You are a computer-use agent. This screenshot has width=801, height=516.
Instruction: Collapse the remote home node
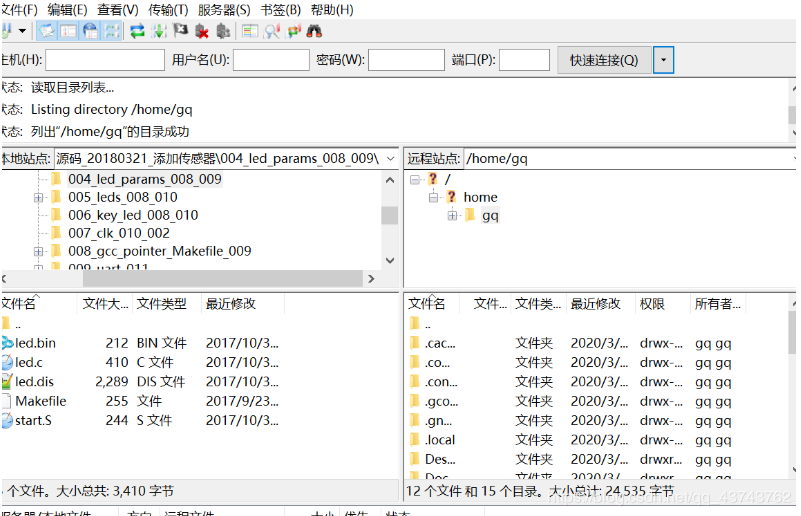click(x=433, y=197)
